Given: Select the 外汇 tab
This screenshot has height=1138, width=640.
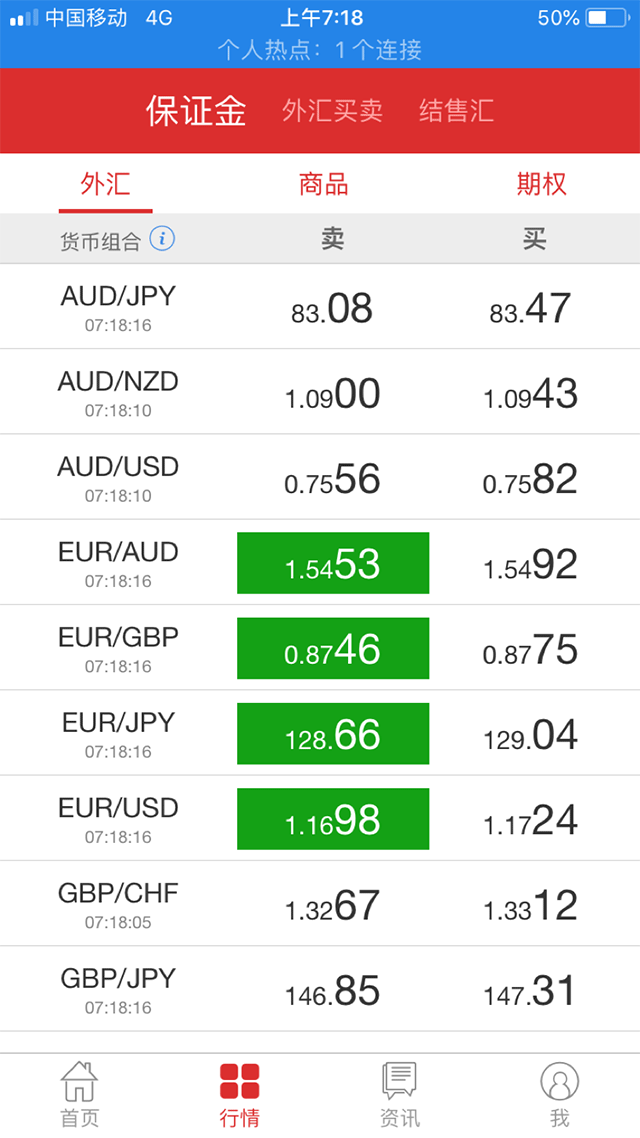Looking at the screenshot, I should tap(106, 184).
